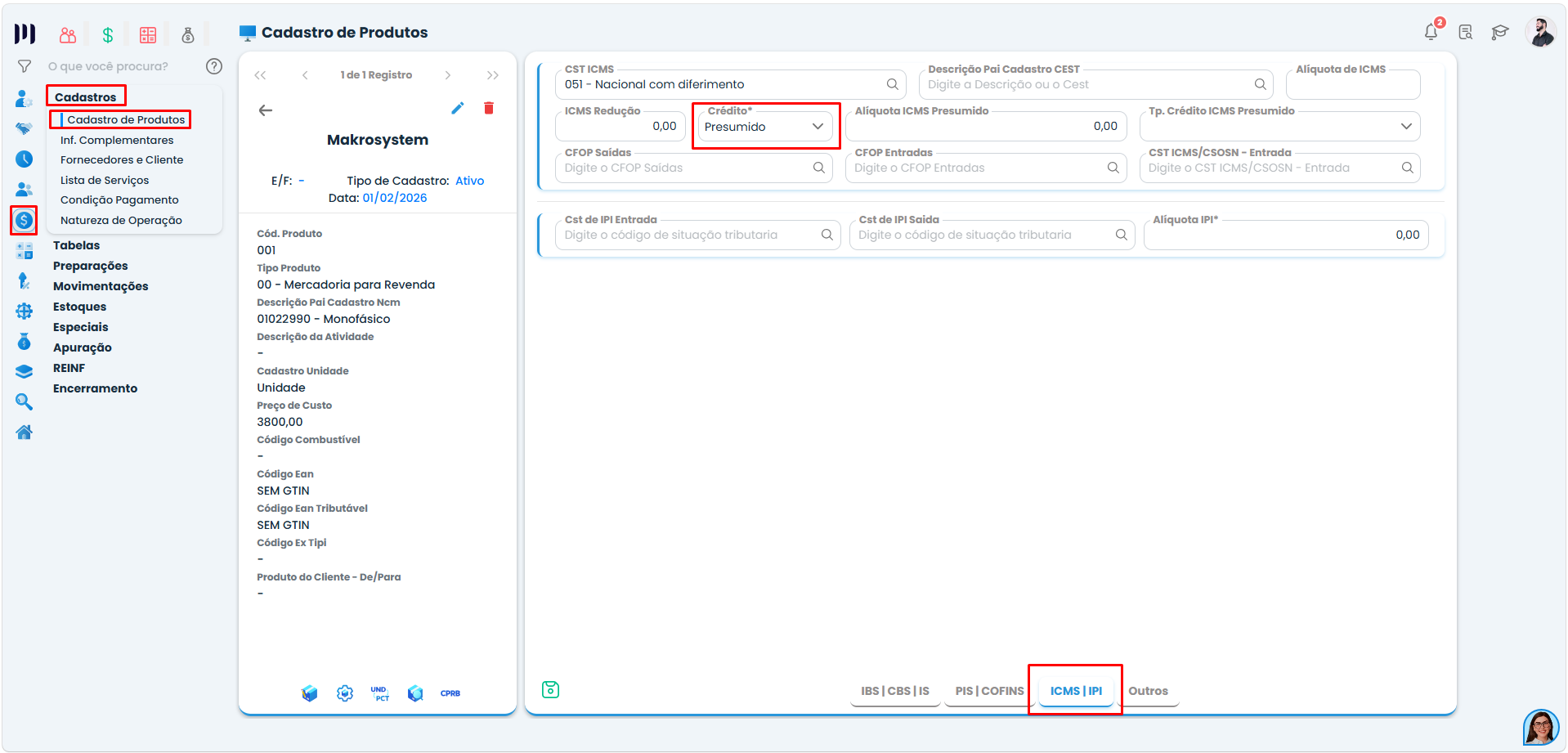Go to the first record (<<)
This screenshot has height=753, width=1568.
[260, 75]
